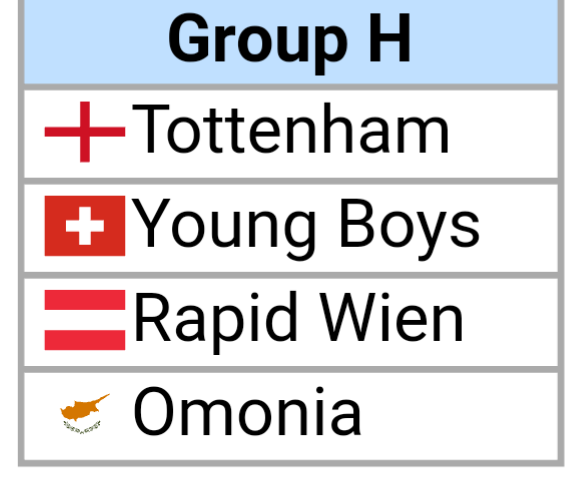Open the Young Boys team link
Viewport: 582px width, 496px height.
click(306, 227)
